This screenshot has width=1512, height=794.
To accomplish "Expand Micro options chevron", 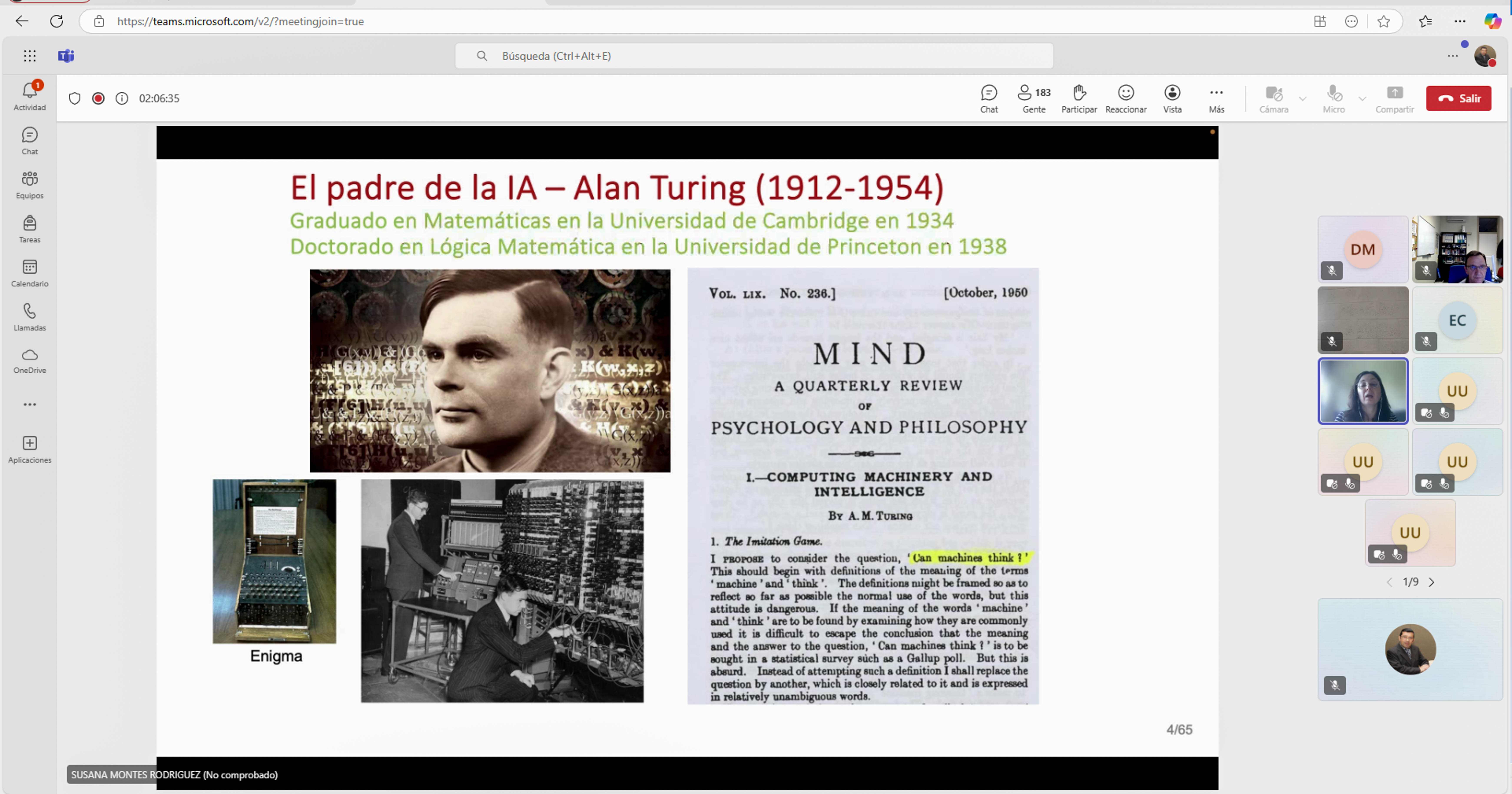I will pyautogui.click(x=1362, y=99).
